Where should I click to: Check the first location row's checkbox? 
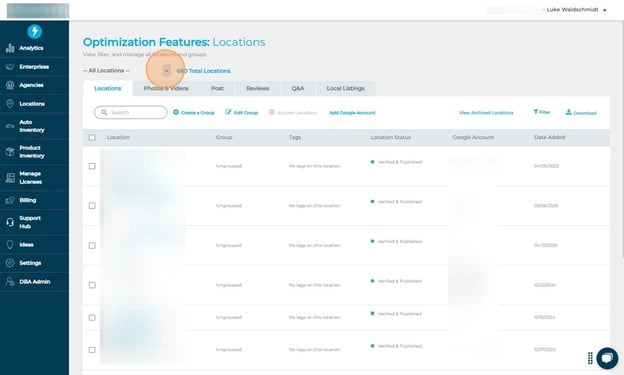(92, 166)
